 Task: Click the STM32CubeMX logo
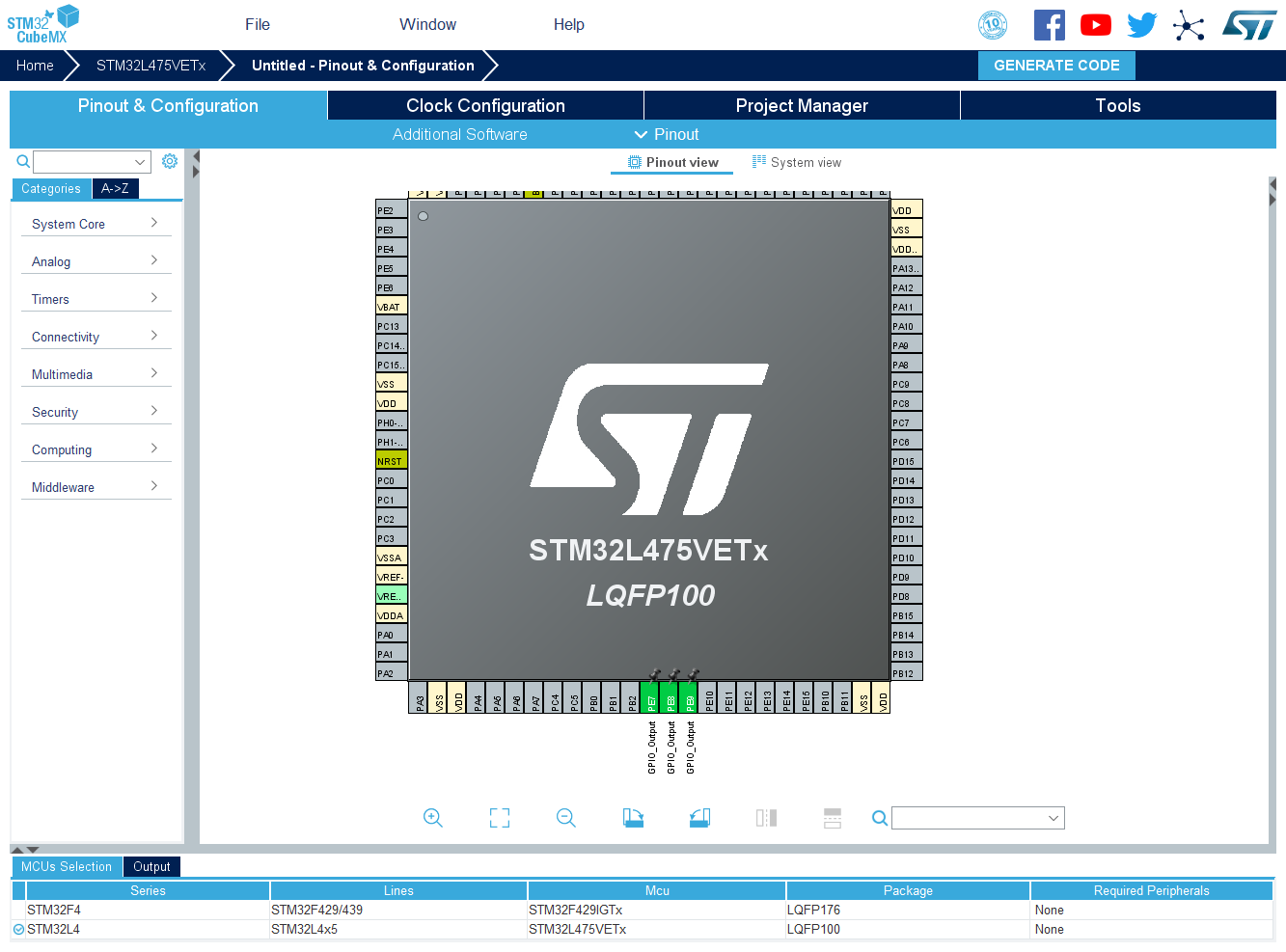point(43,25)
